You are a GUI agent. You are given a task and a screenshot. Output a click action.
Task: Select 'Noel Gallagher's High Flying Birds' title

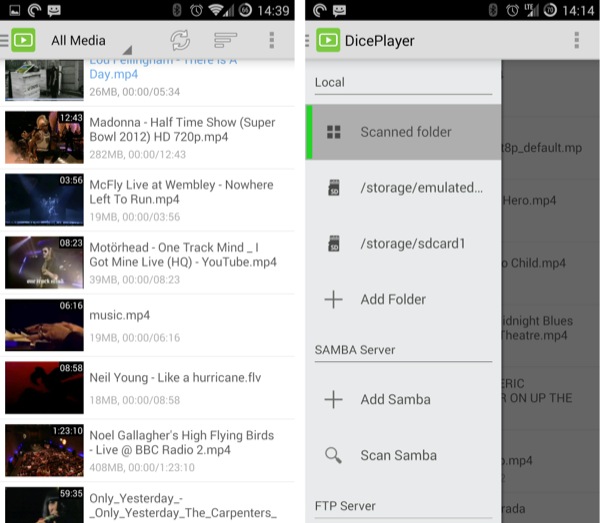coord(181,443)
